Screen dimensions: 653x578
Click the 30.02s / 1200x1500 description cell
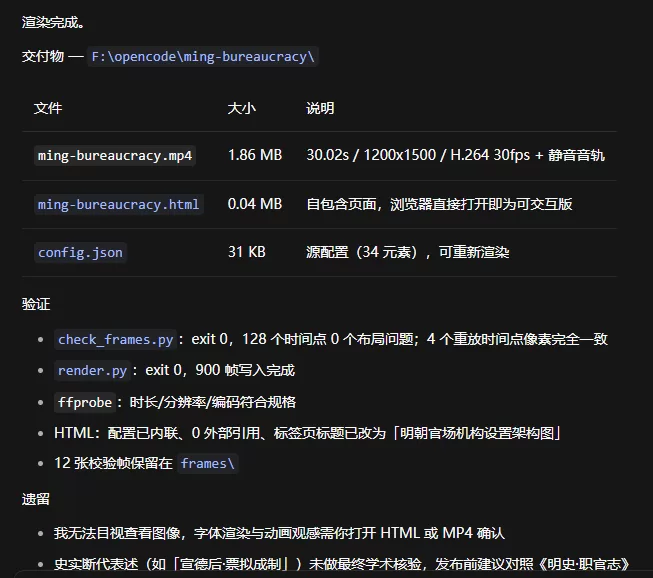point(456,155)
